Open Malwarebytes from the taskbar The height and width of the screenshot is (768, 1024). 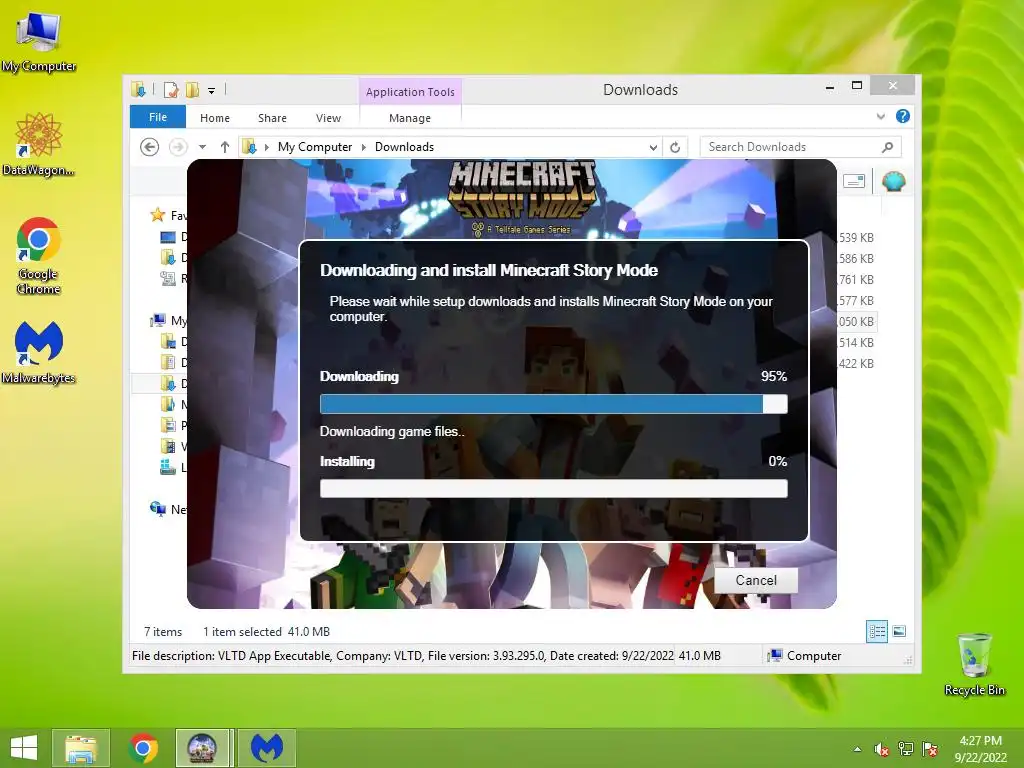(267, 748)
